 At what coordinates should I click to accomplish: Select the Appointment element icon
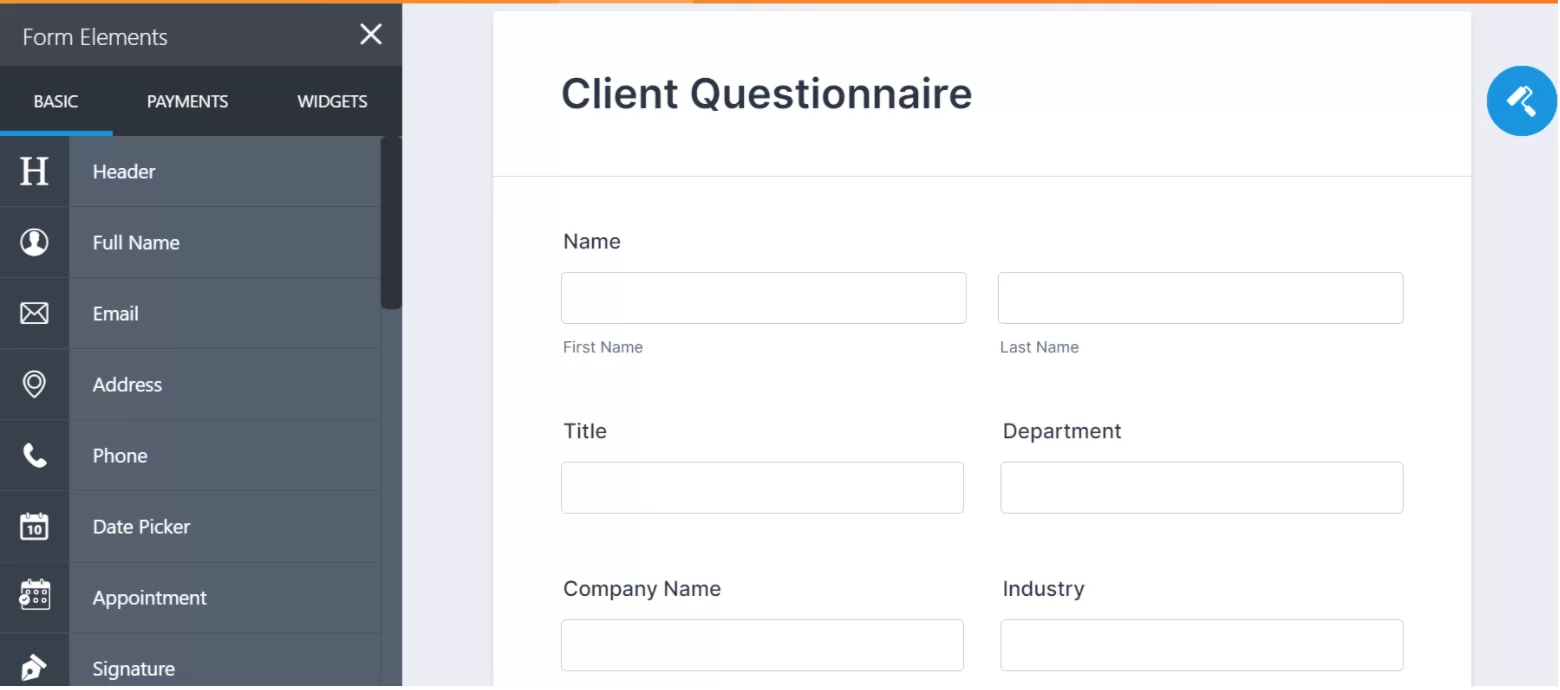[x=34, y=597]
